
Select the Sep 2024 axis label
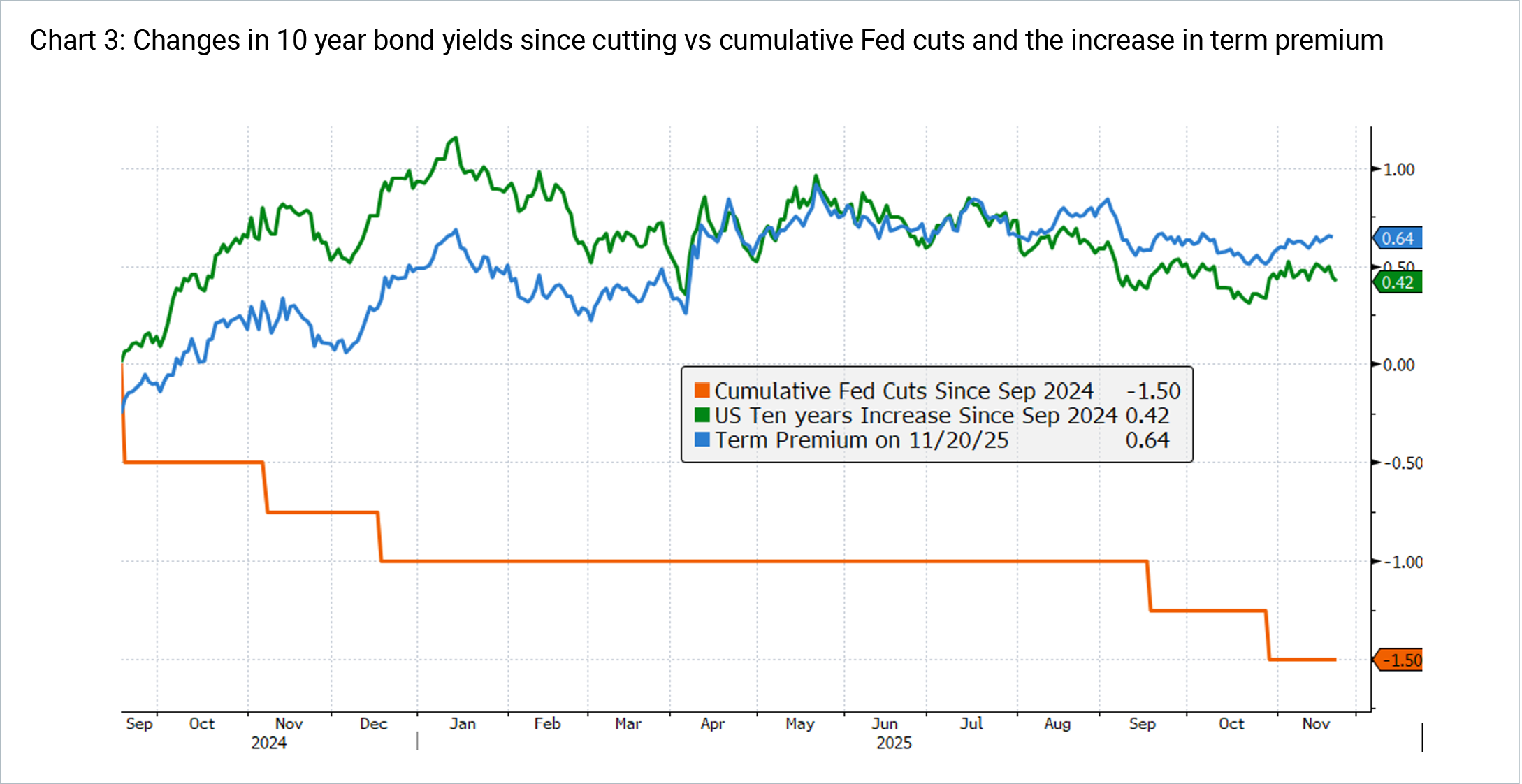point(140,725)
